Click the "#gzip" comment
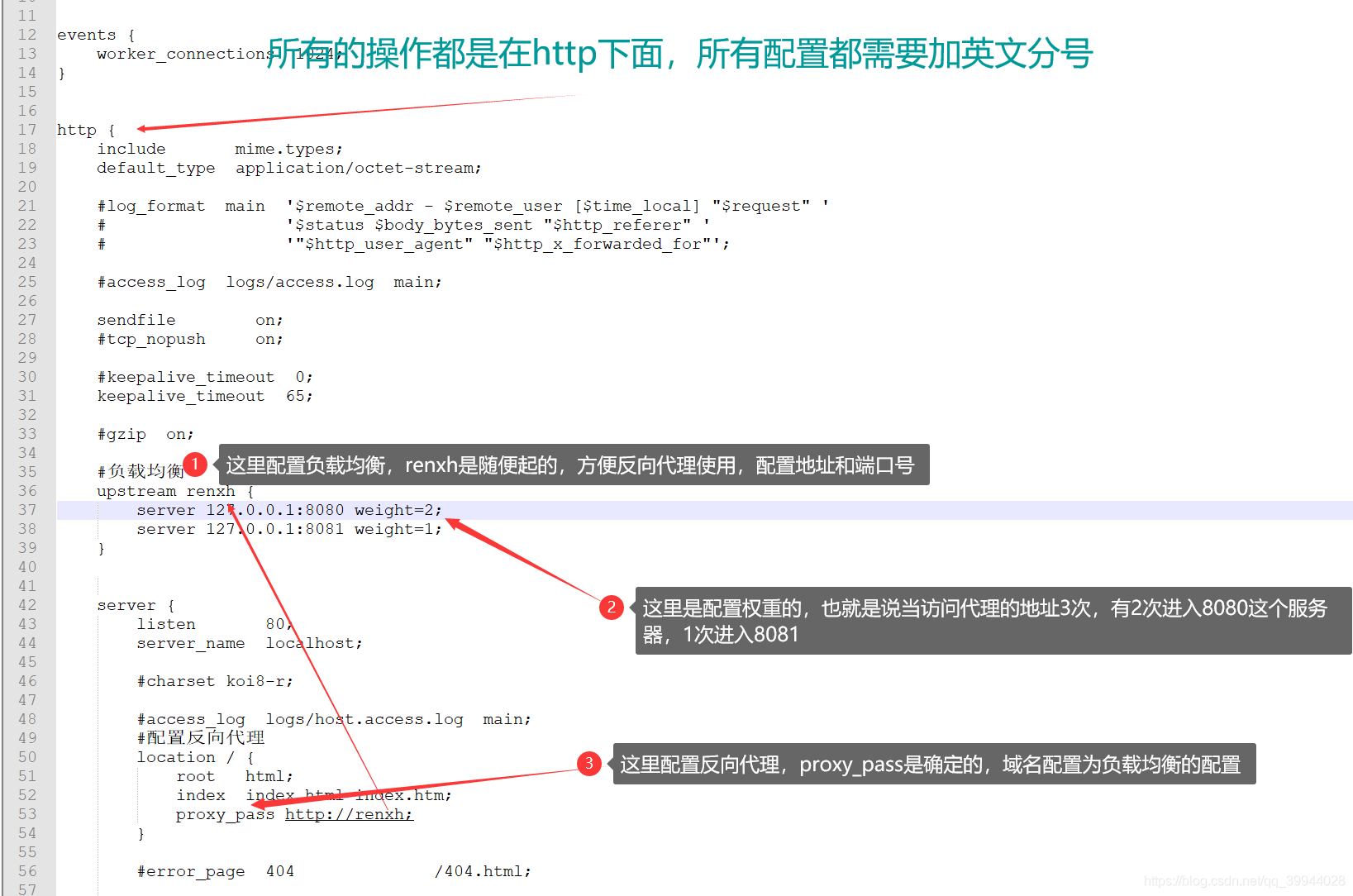 (x=121, y=434)
